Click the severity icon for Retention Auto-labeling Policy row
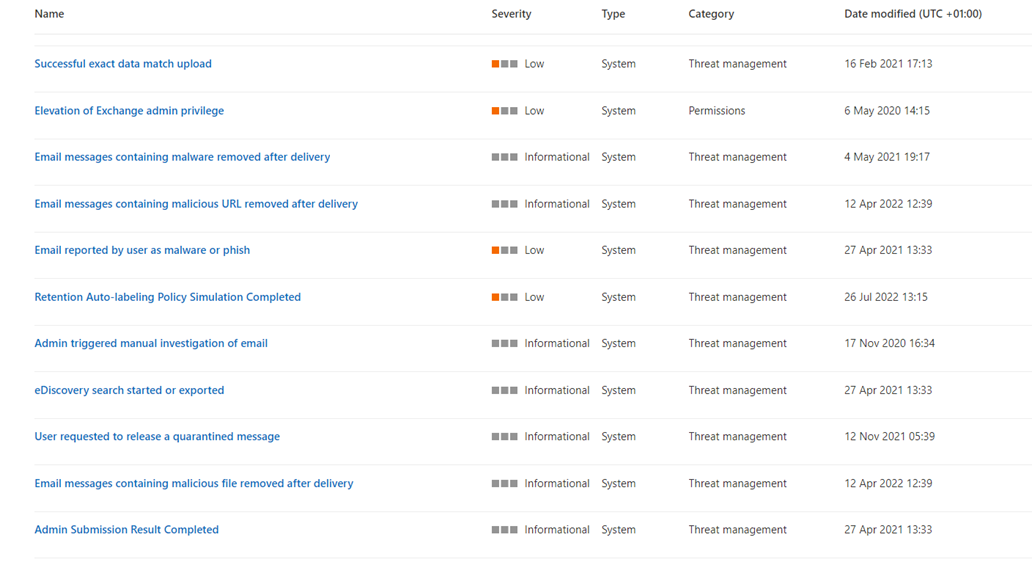The image size is (1032, 562). (x=504, y=297)
